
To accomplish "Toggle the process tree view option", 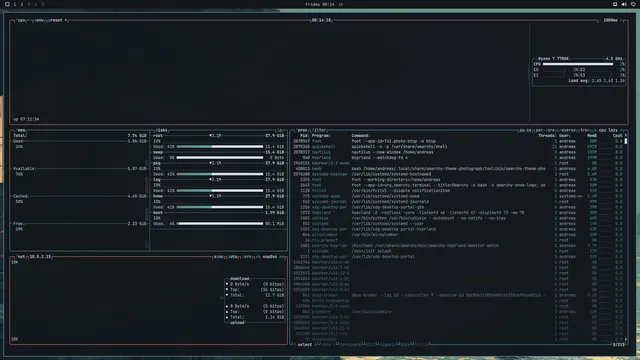I will click(x=584, y=130).
